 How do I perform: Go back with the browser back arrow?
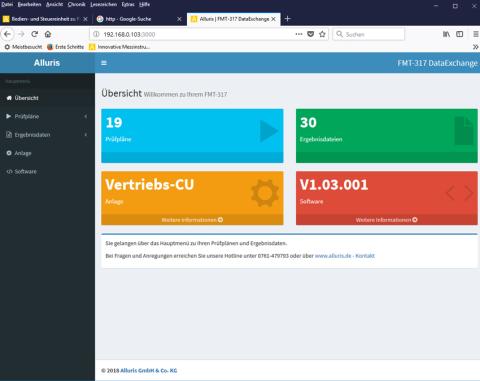tap(7, 34)
